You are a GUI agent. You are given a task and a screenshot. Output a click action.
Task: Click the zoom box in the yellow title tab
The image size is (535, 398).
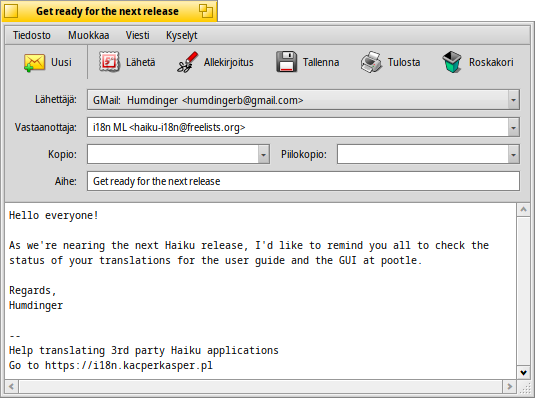click(x=206, y=11)
